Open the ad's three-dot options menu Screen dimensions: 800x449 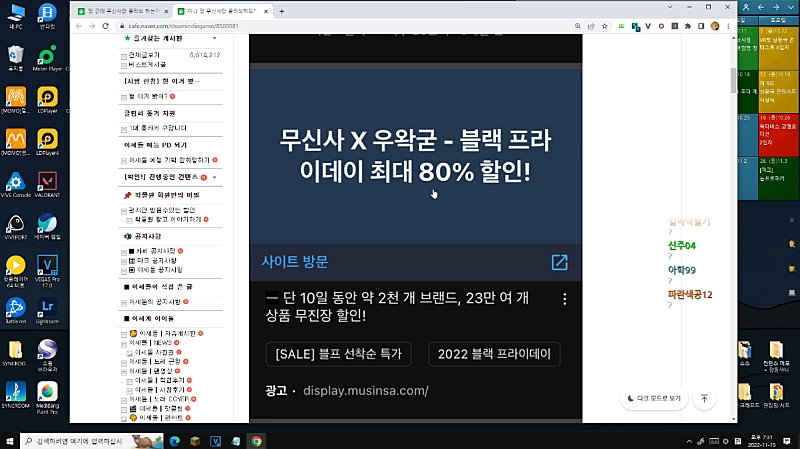pyautogui.click(x=564, y=299)
